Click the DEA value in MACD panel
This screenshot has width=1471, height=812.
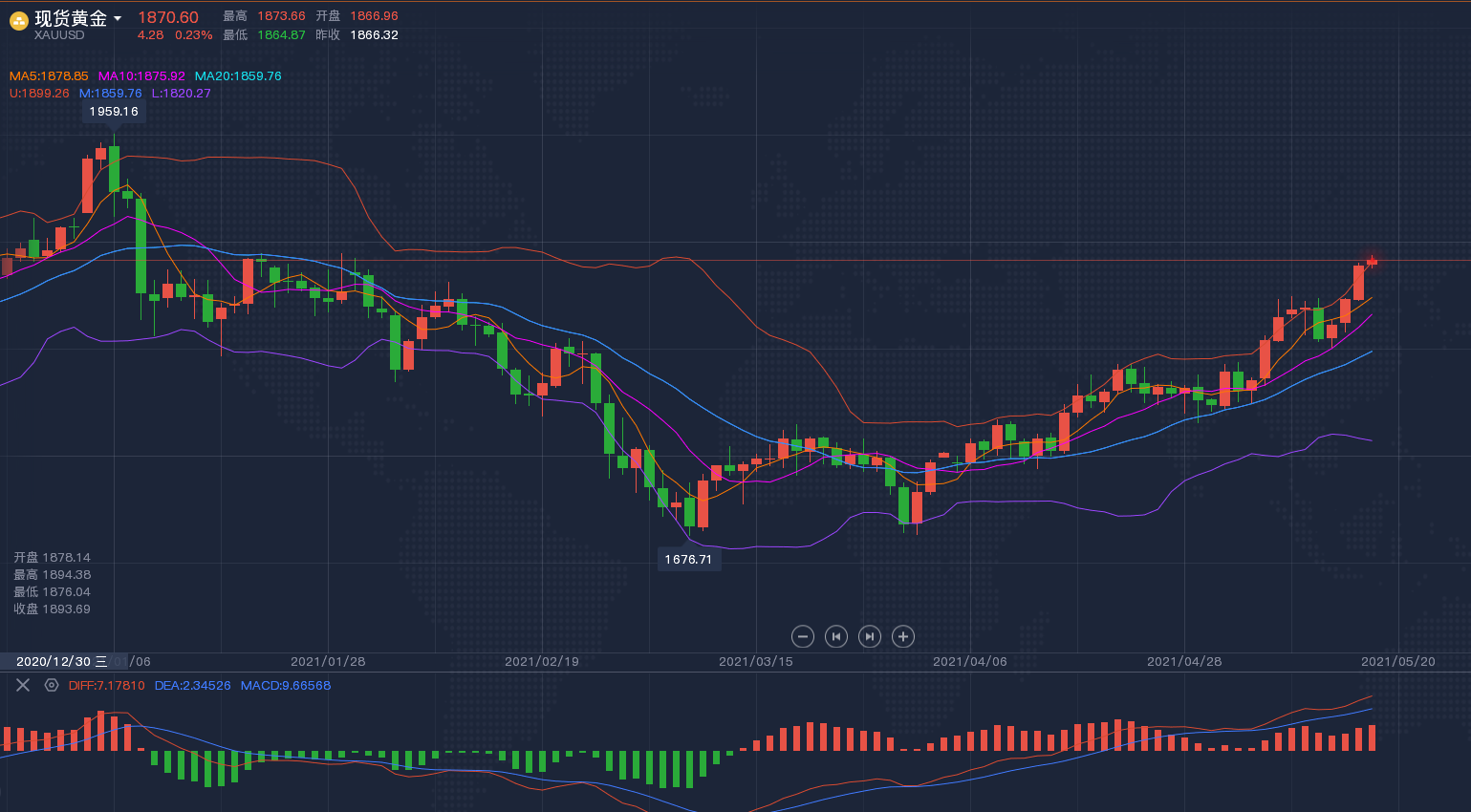click(x=192, y=686)
